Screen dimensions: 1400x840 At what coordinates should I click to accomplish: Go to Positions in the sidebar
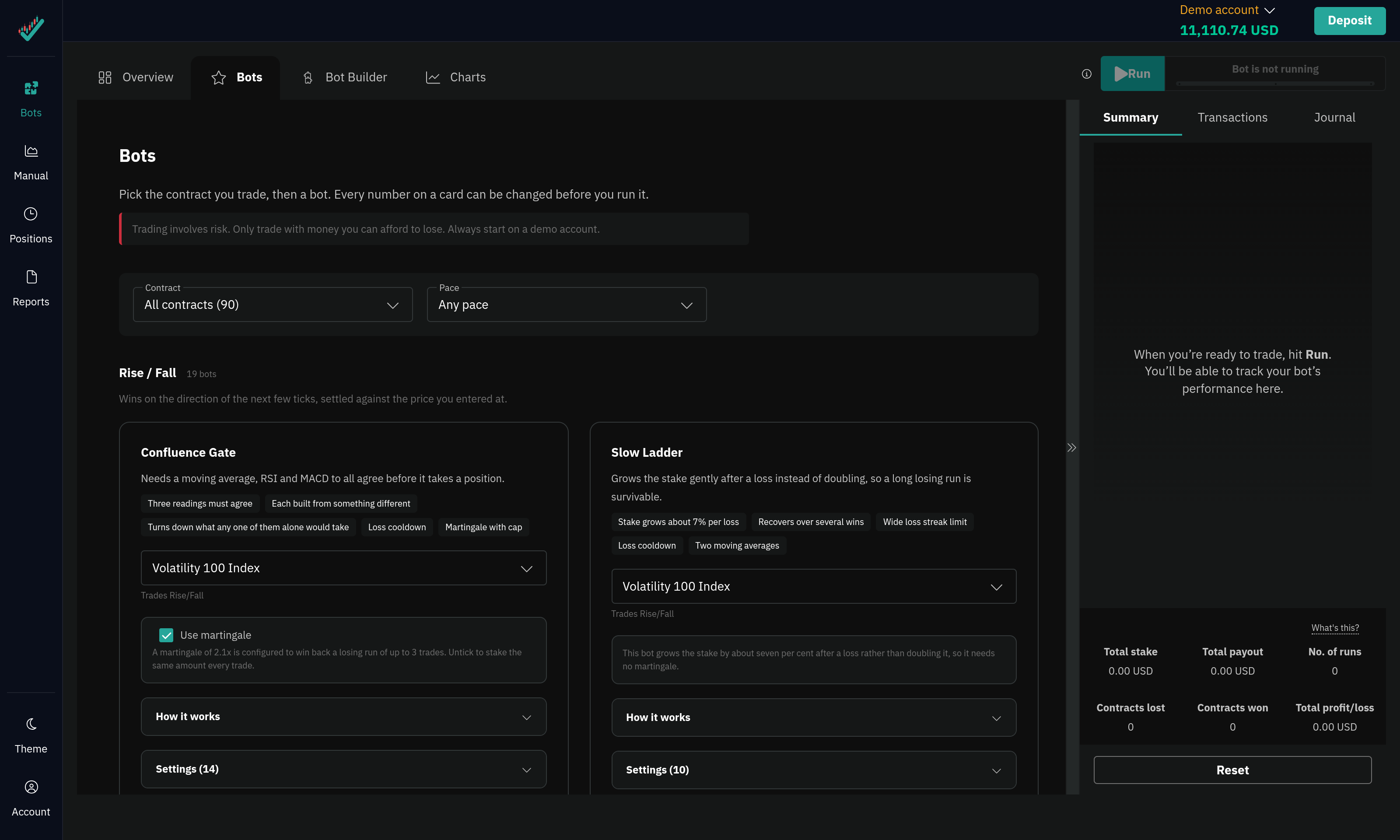coord(31,225)
